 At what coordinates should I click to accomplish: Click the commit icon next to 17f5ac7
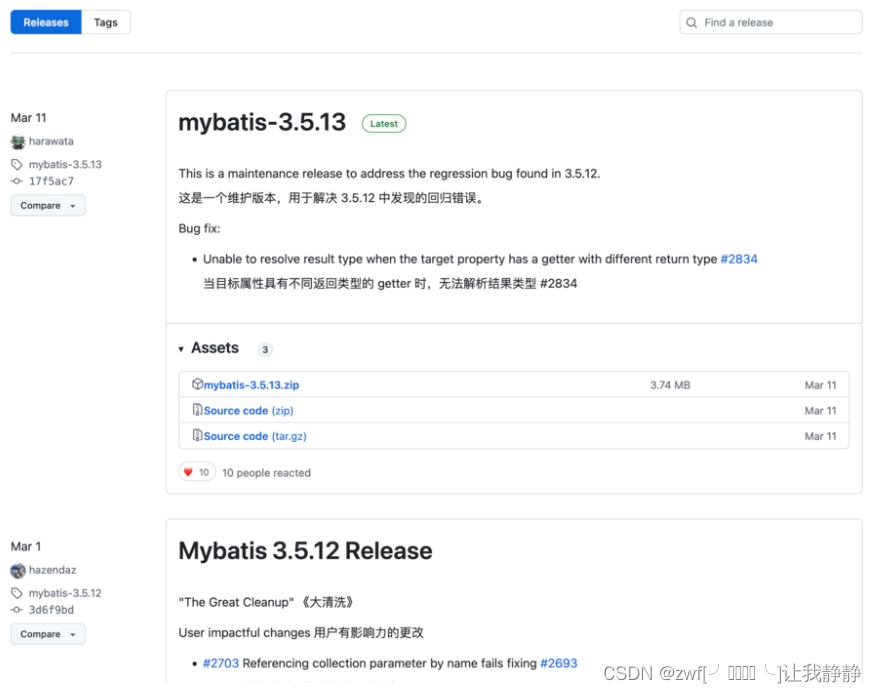(16, 181)
